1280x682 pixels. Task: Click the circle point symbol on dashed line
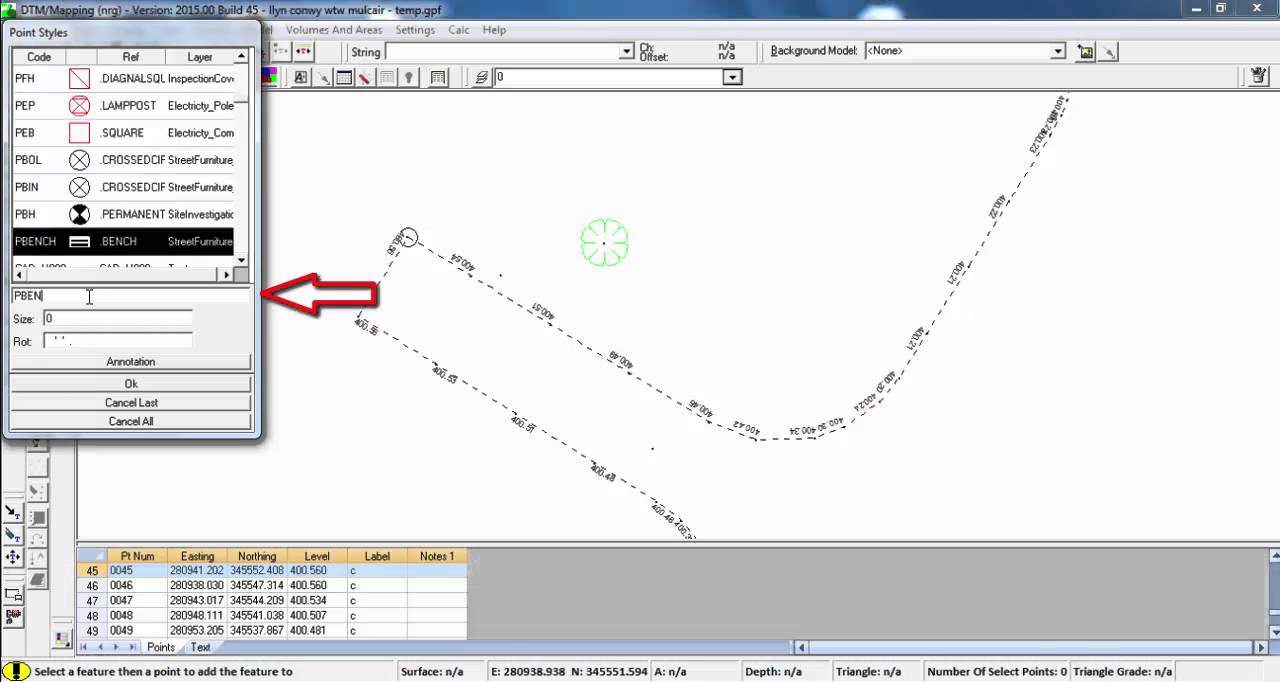pyautogui.click(x=408, y=238)
